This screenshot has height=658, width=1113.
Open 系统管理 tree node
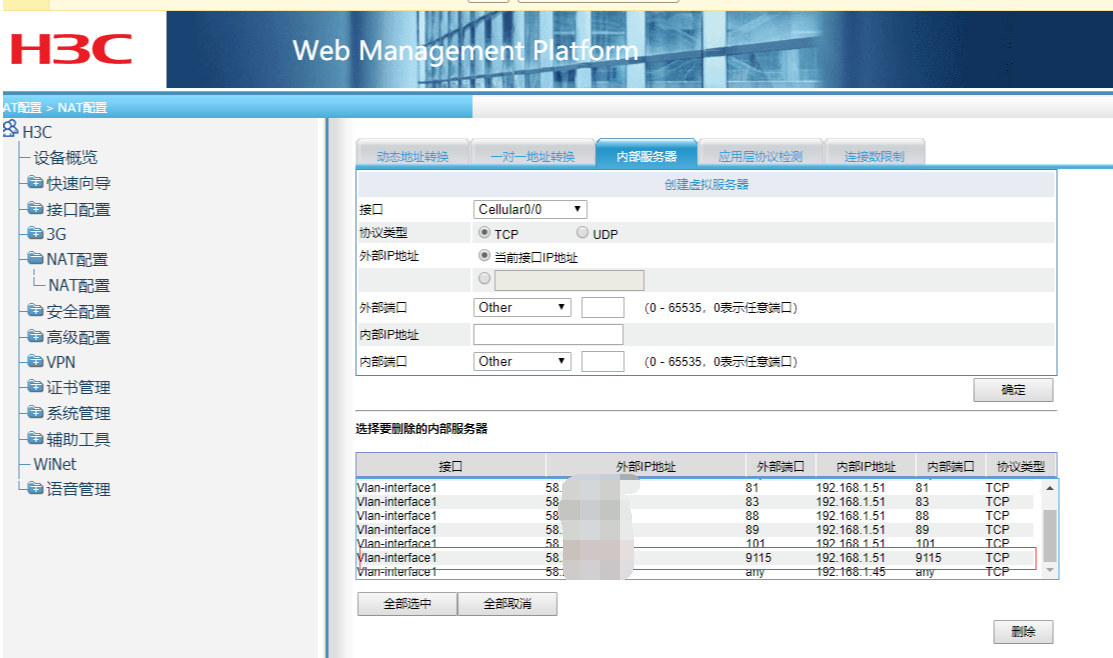coord(78,414)
